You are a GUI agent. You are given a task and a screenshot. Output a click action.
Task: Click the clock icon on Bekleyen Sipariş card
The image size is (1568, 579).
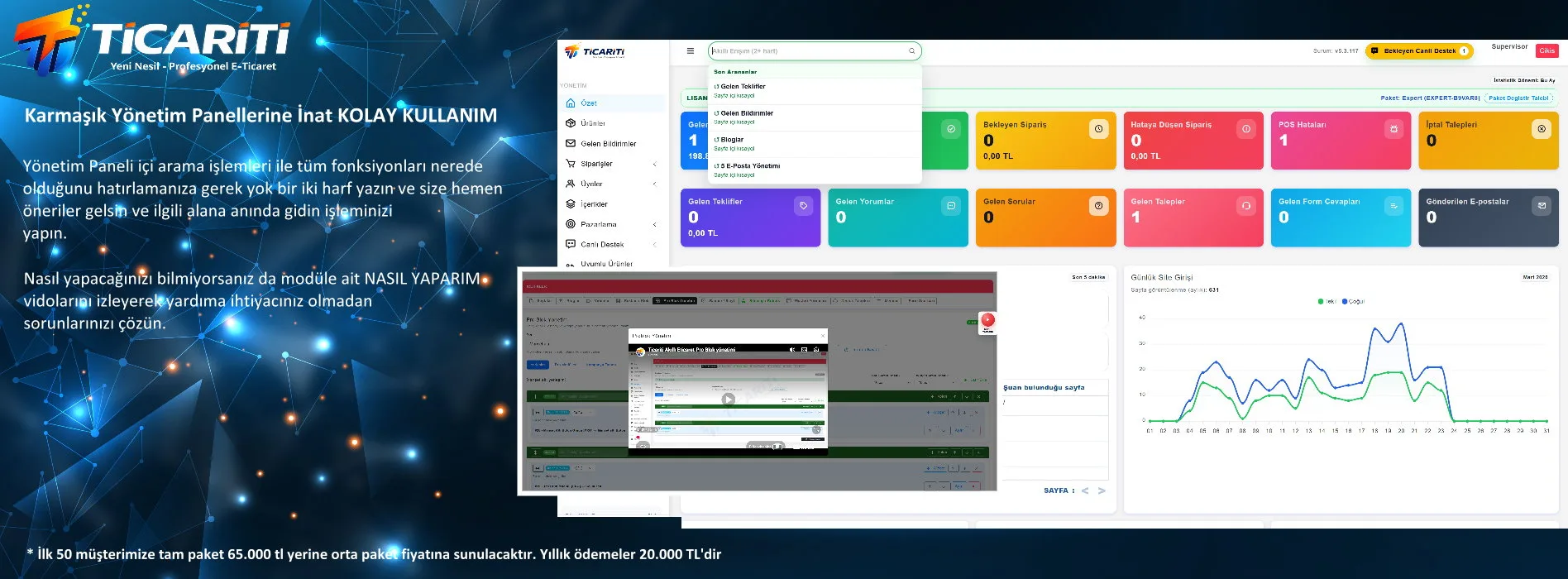coord(1098,129)
